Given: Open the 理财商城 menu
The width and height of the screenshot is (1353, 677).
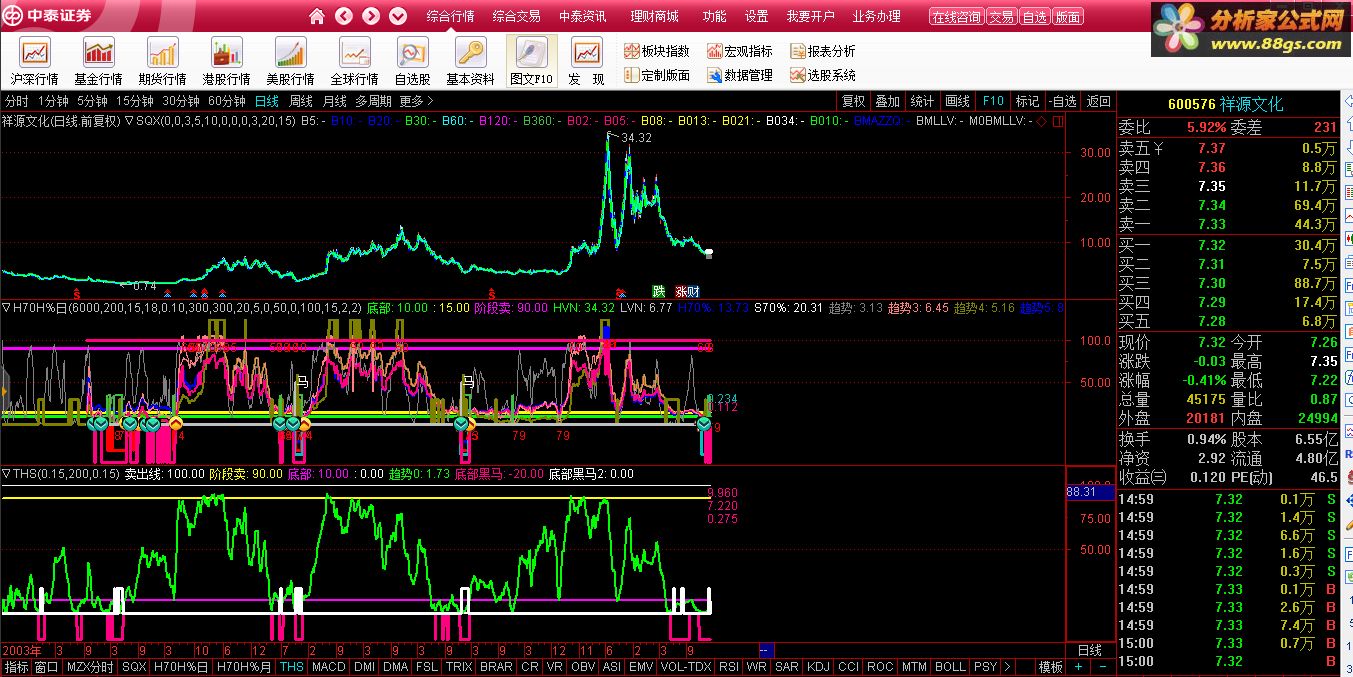Looking at the screenshot, I should pyautogui.click(x=655, y=16).
